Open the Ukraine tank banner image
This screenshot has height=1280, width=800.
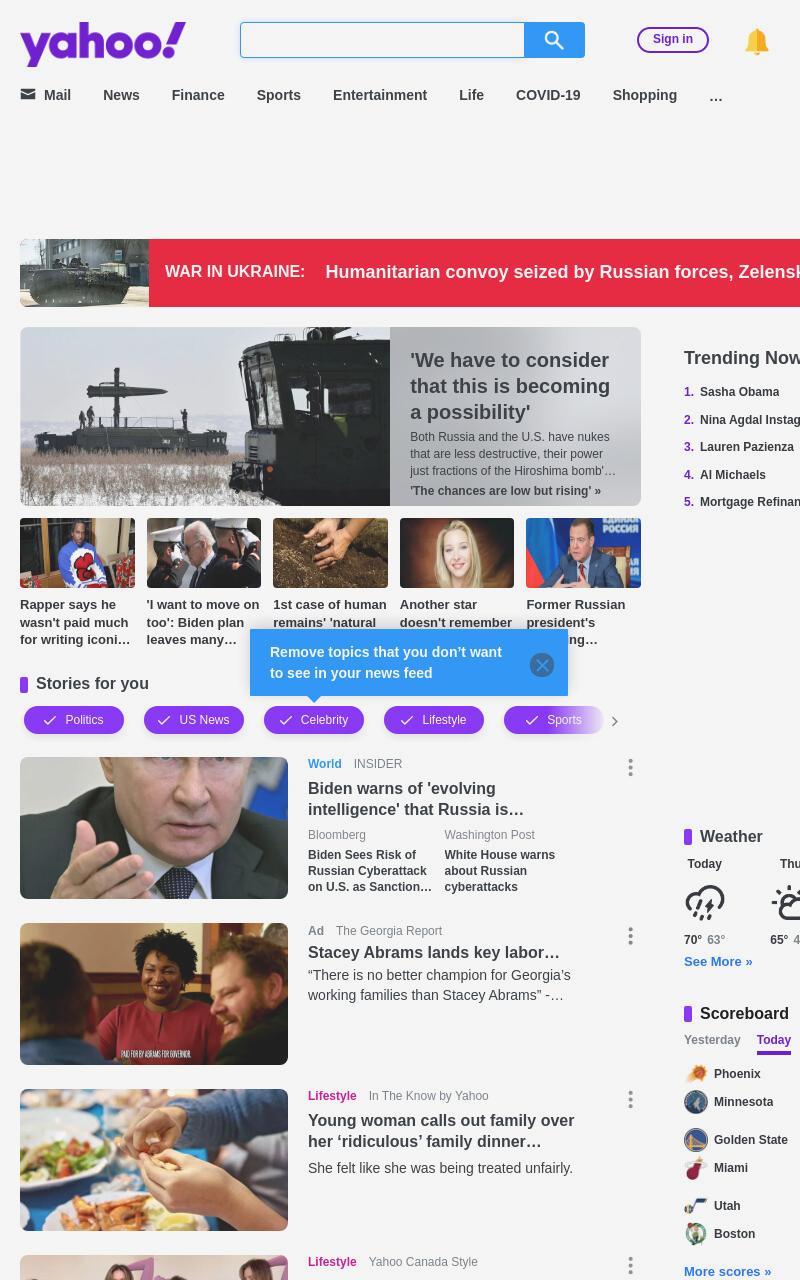[x=84, y=273]
